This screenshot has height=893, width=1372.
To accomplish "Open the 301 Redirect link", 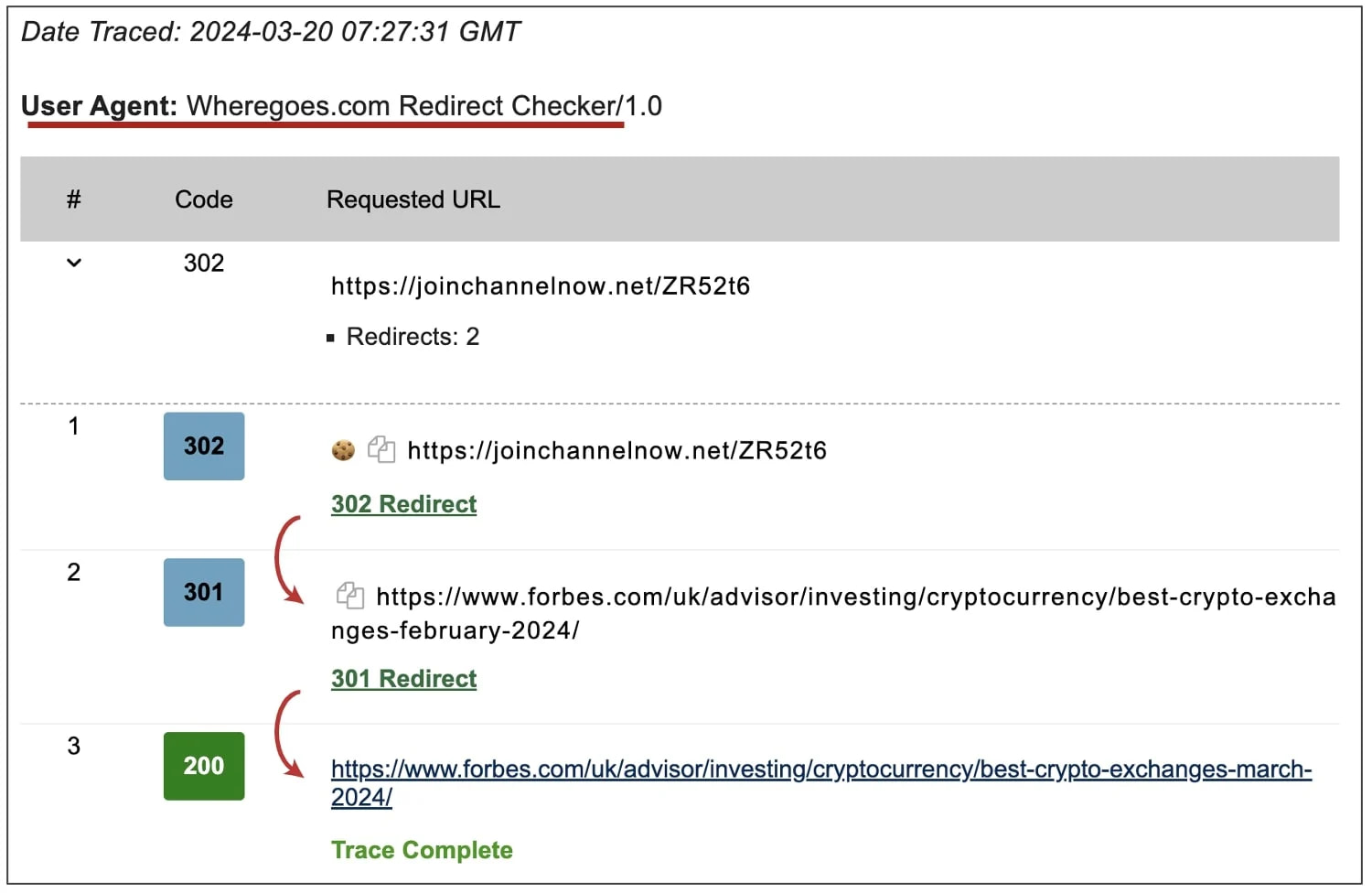I will [403, 679].
